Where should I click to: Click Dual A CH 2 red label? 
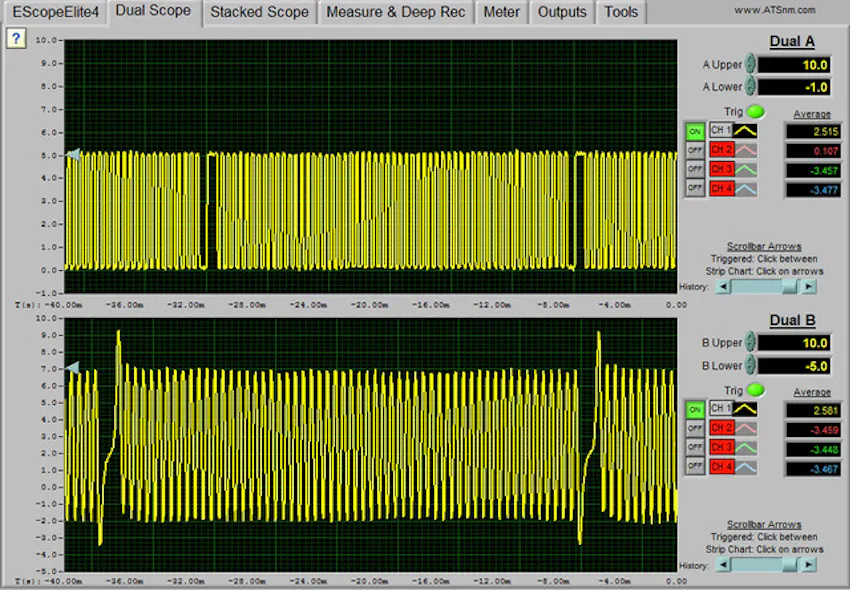[x=722, y=150]
